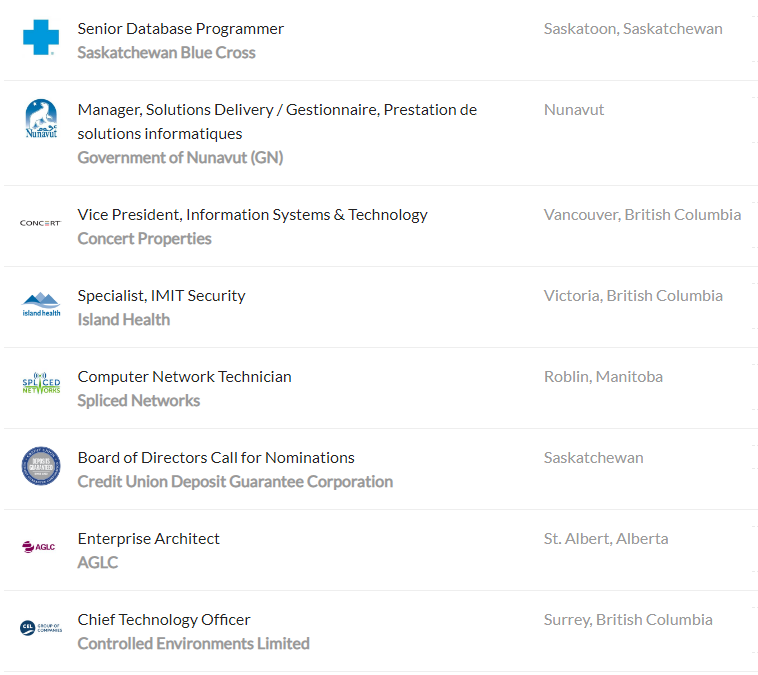758x675 pixels.
Task: Open Vice President, Information Systems & Technology
Action: coord(252,215)
